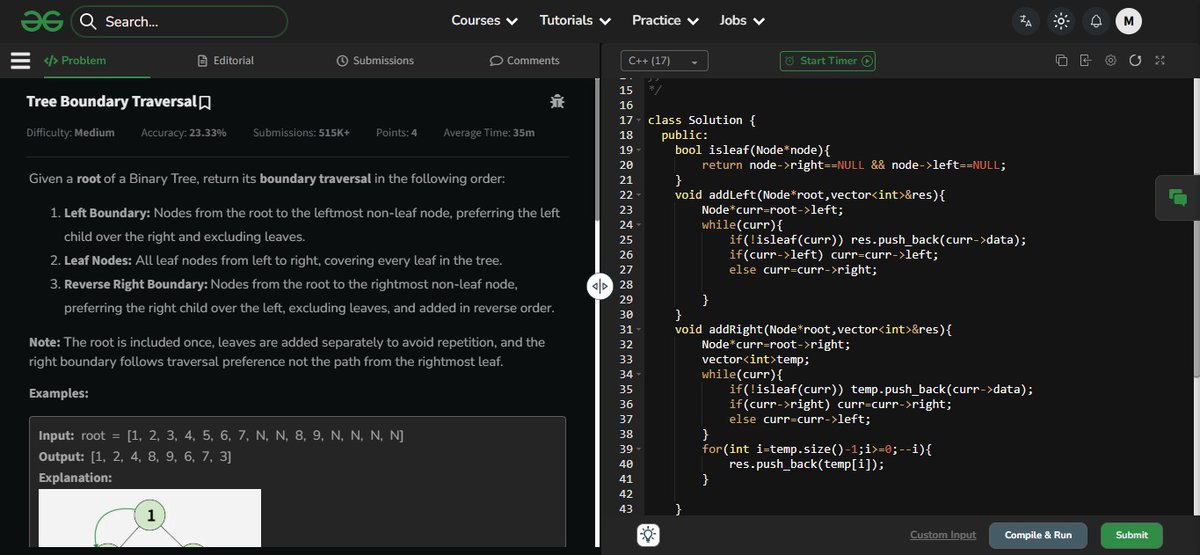Expand the Practice dropdown
This screenshot has width=1200, height=555.
pos(665,21)
